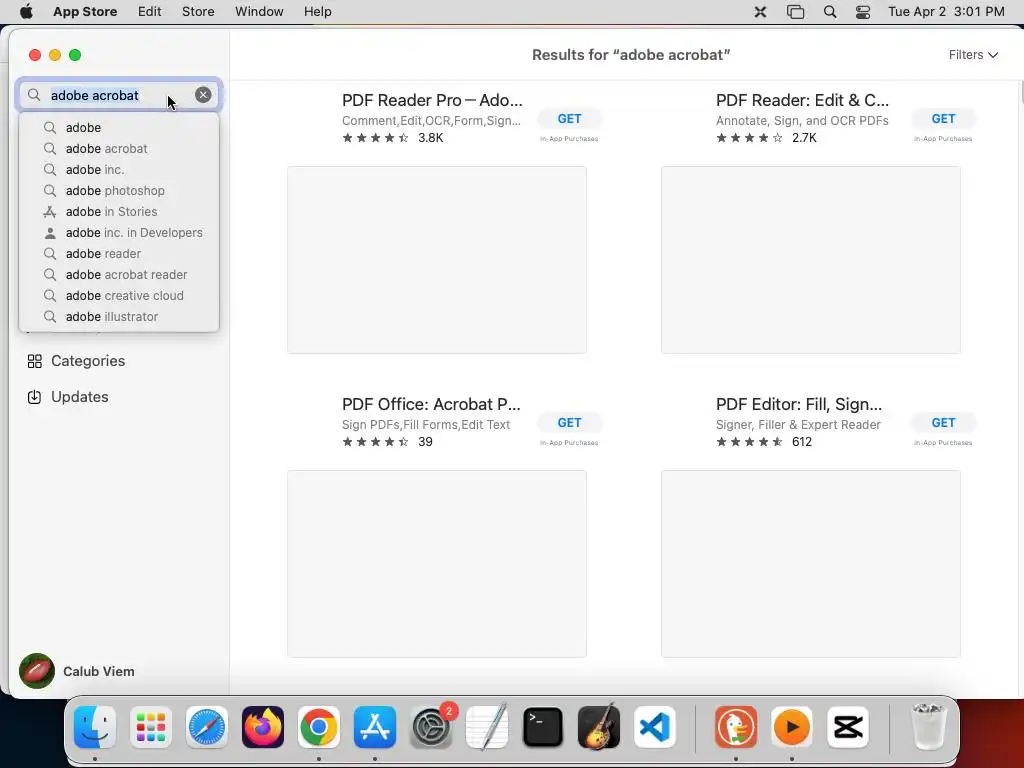Open the screenshot preview under PDF Reader: Edit

(x=810, y=260)
